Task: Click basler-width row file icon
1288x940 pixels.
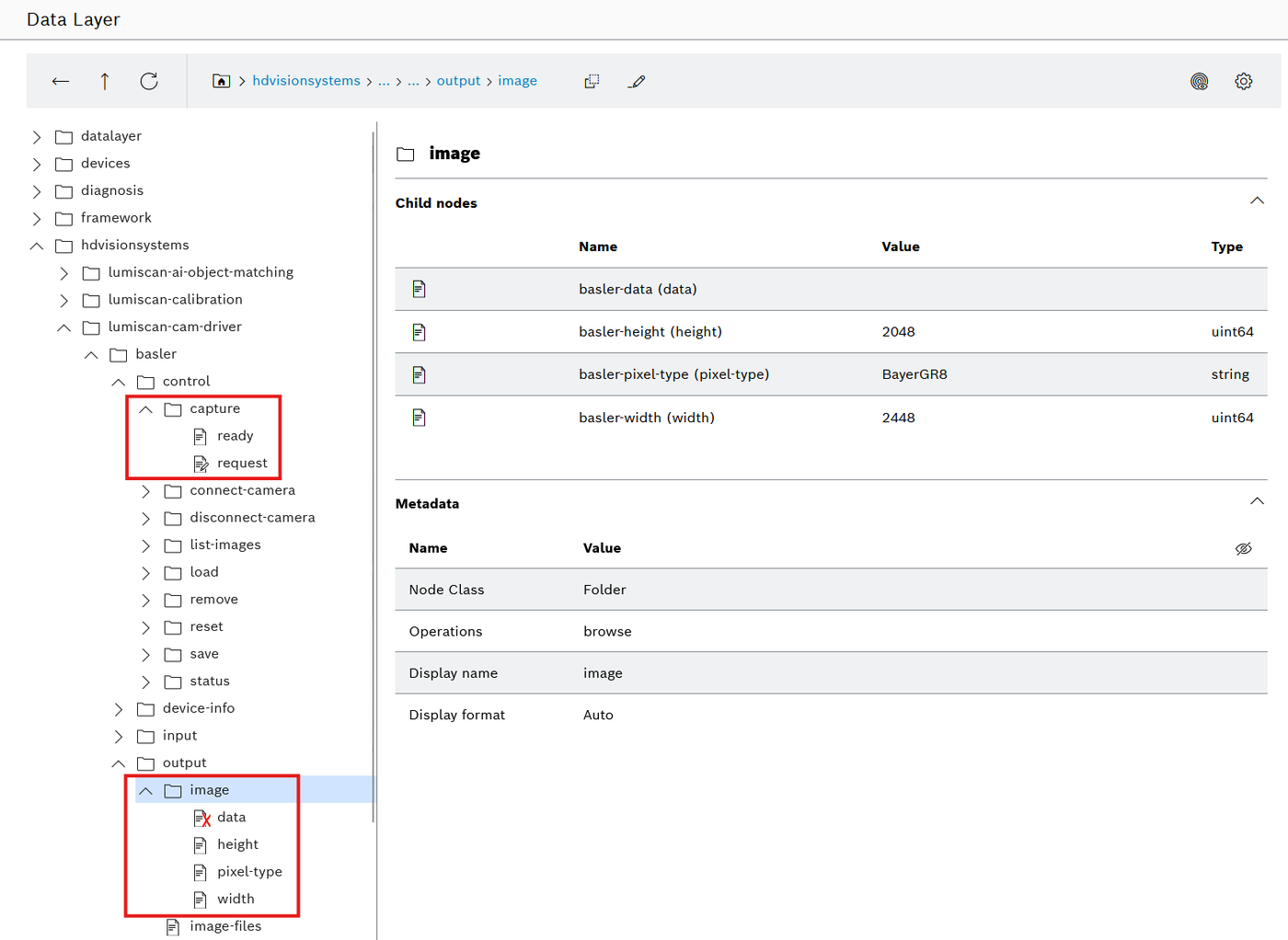Action: point(420,418)
